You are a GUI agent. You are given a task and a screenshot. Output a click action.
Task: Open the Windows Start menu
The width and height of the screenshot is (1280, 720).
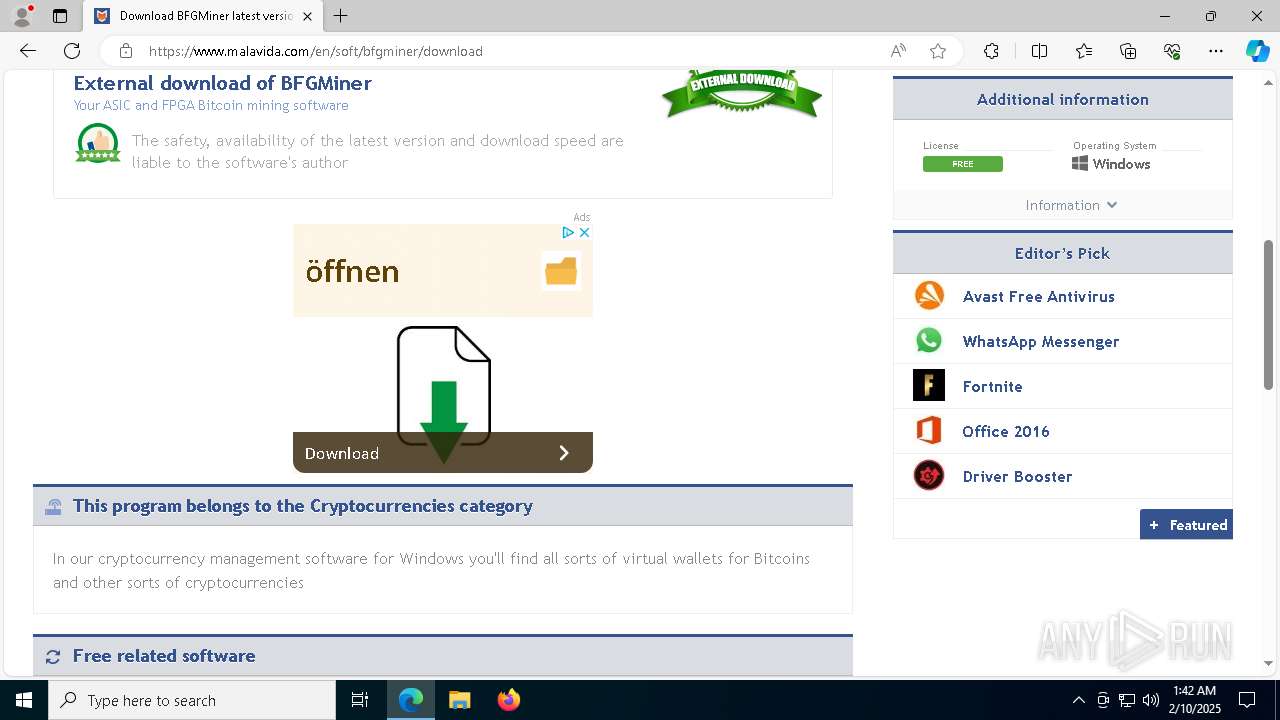pyautogui.click(x=24, y=700)
